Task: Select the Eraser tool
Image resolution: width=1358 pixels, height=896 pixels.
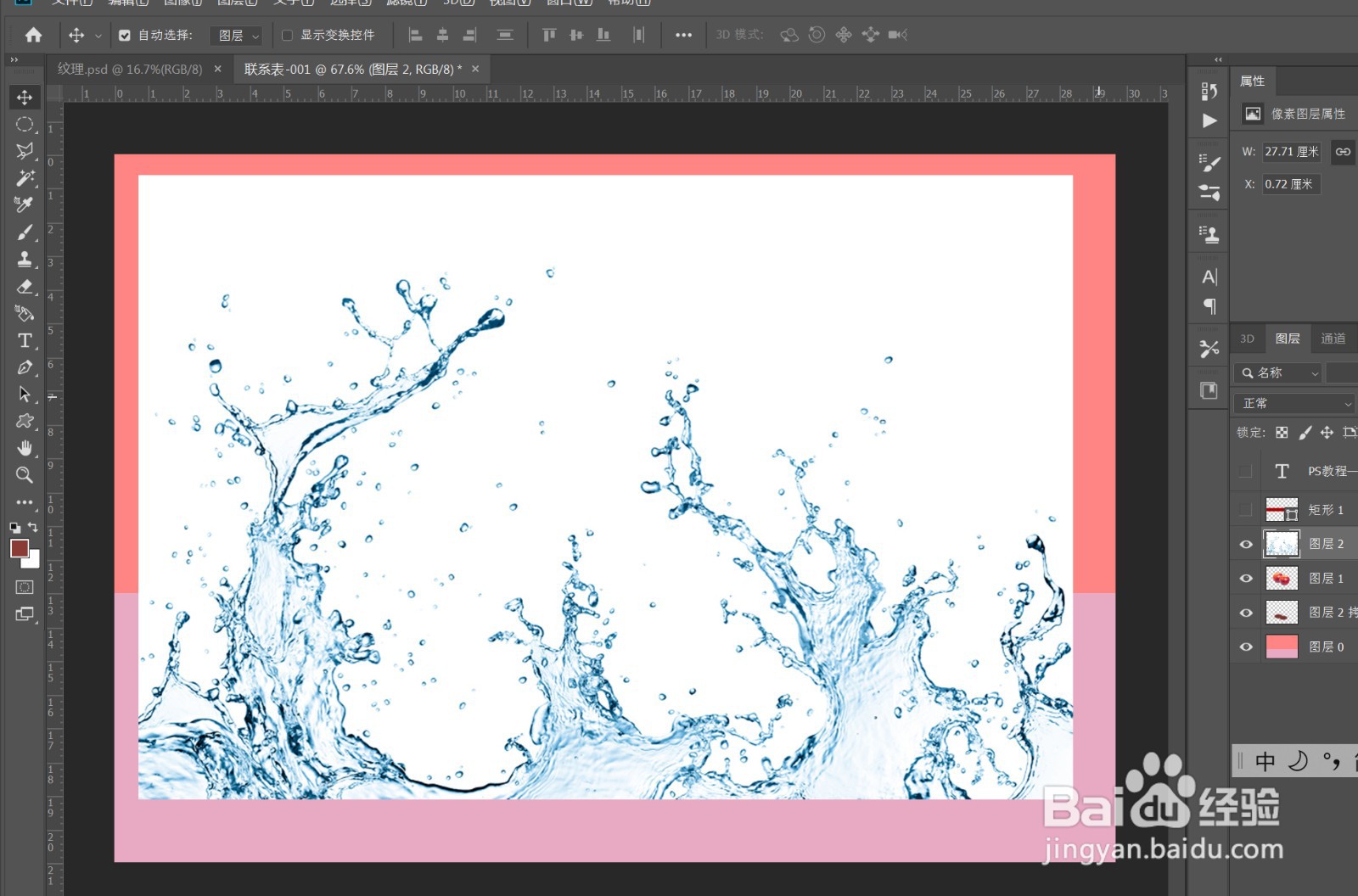Action: coord(25,287)
